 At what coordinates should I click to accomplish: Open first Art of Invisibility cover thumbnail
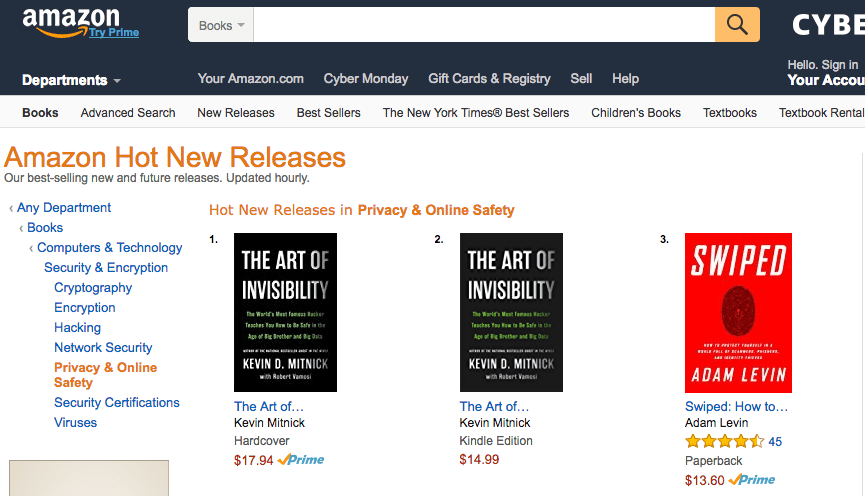tap(285, 312)
